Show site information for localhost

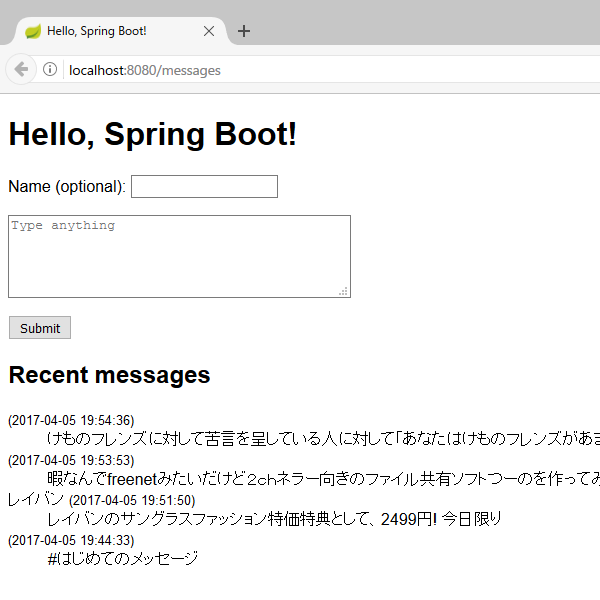(x=50, y=70)
